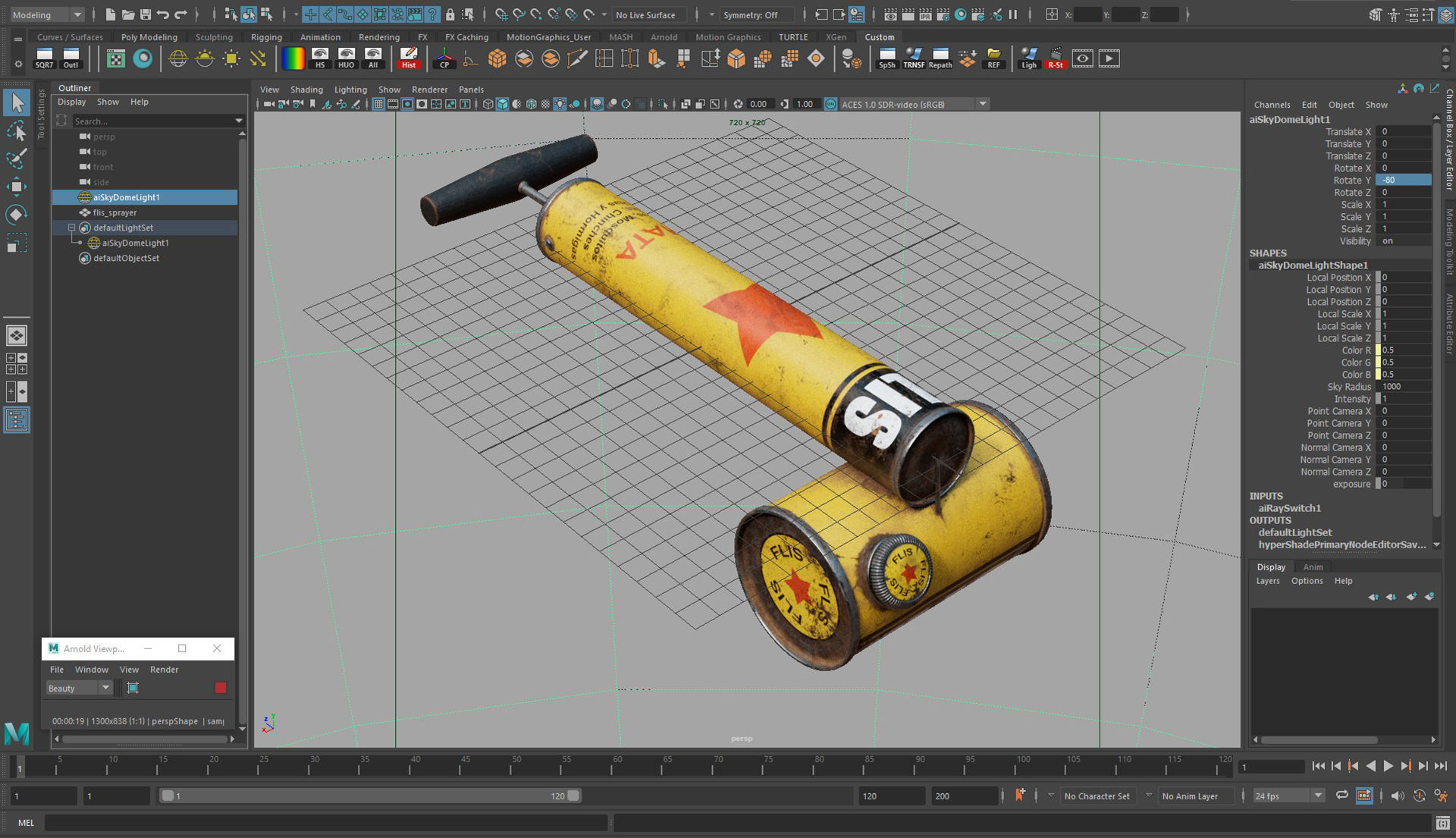1456x838 pixels.
Task: Open the viewport Shading menu
Action: [x=306, y=89]
